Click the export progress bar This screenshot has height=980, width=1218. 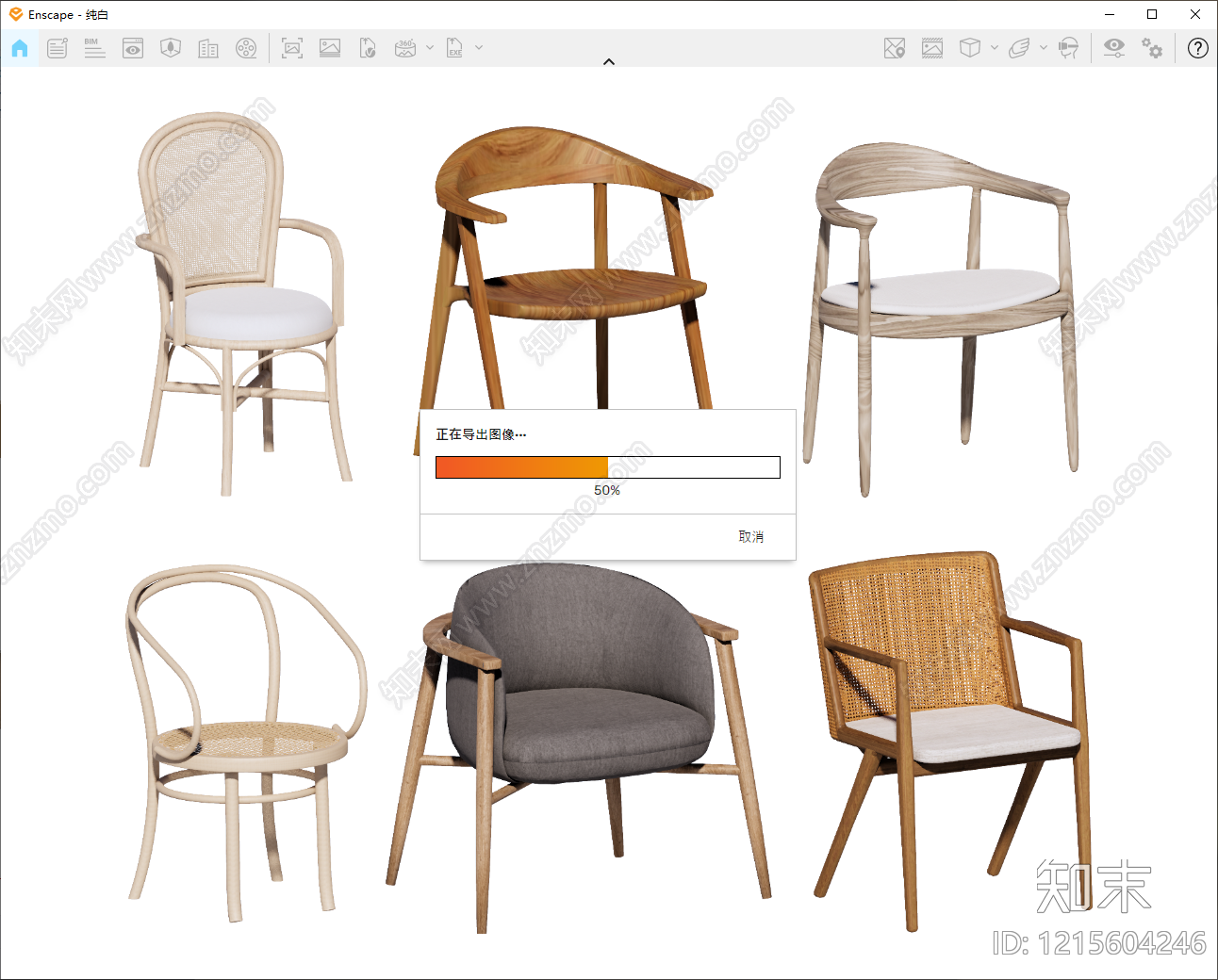608,467
